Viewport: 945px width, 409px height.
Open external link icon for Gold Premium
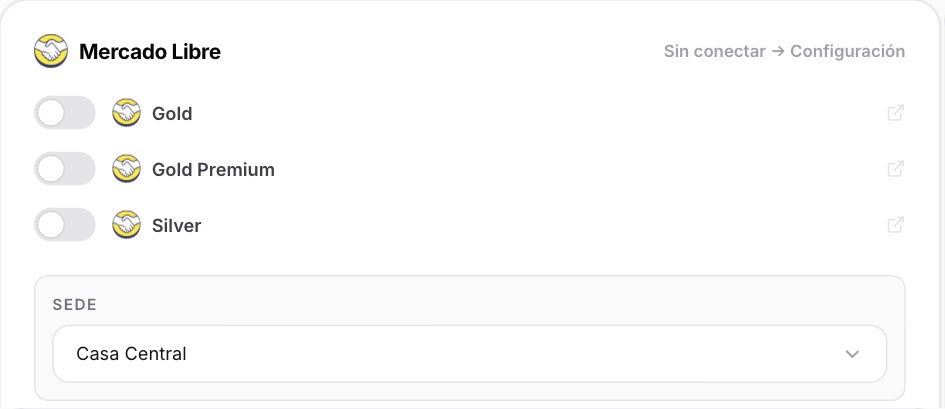click(896, 169)
